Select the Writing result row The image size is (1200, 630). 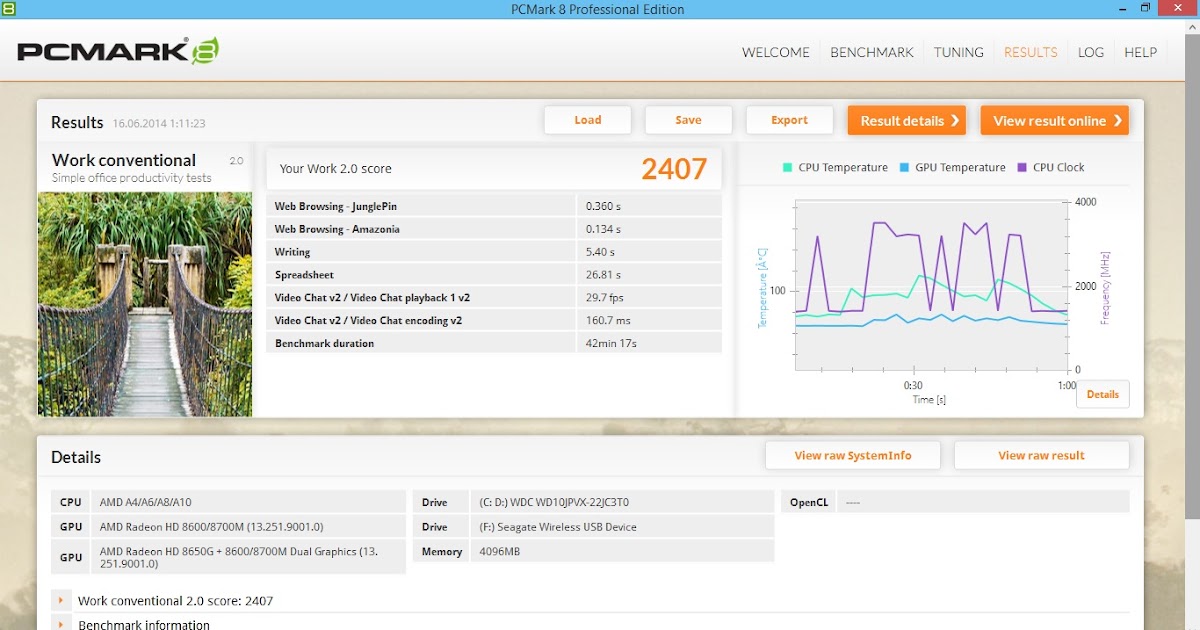coord(494,252)
